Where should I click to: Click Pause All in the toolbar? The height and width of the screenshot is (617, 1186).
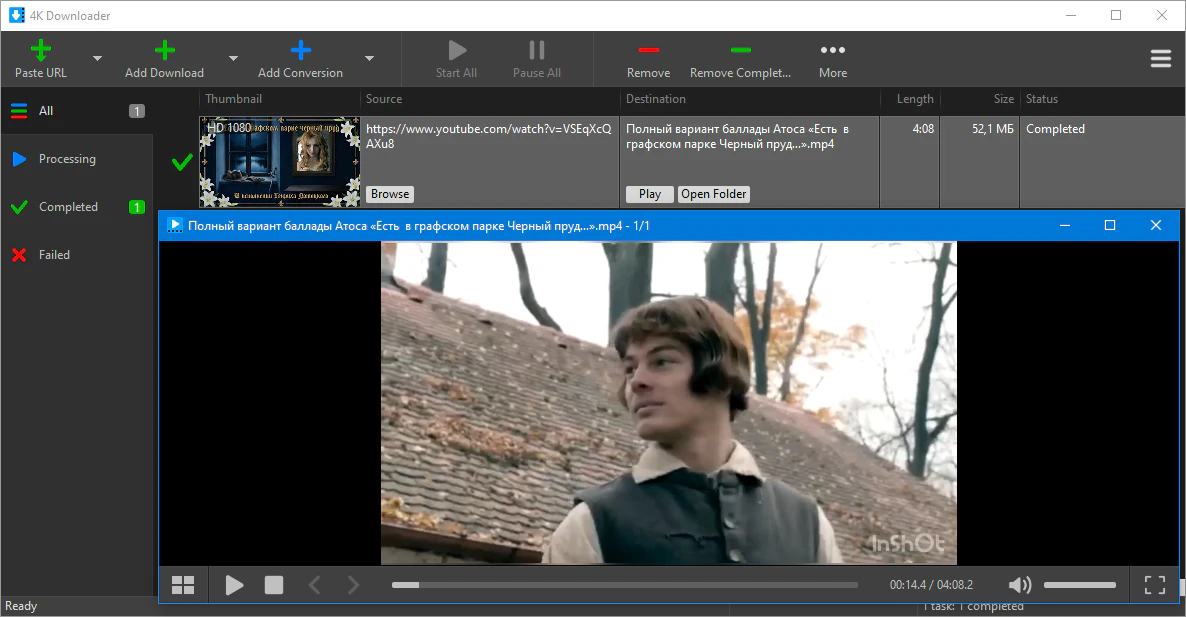(536, 60)
